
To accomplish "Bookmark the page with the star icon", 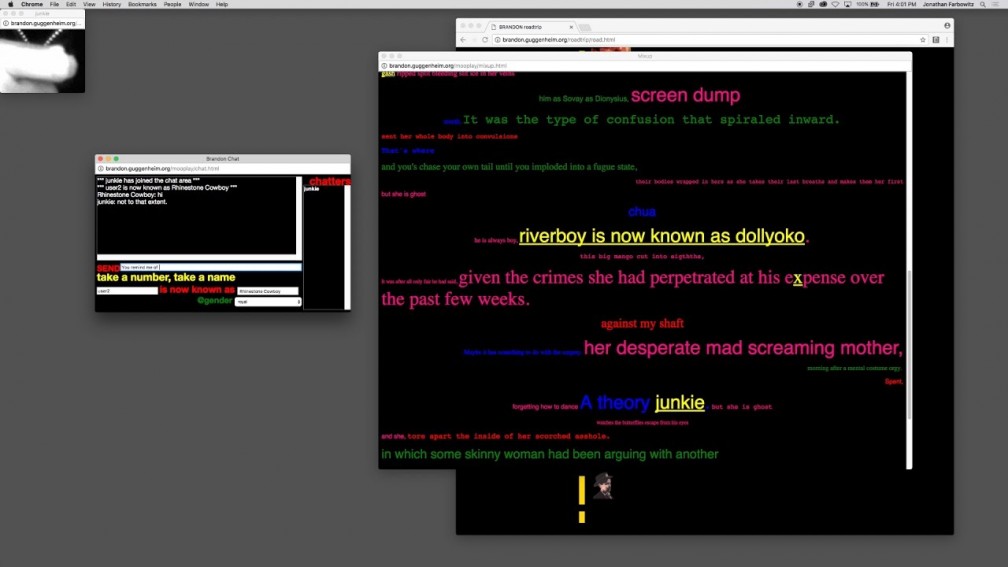I will [923, 40].
